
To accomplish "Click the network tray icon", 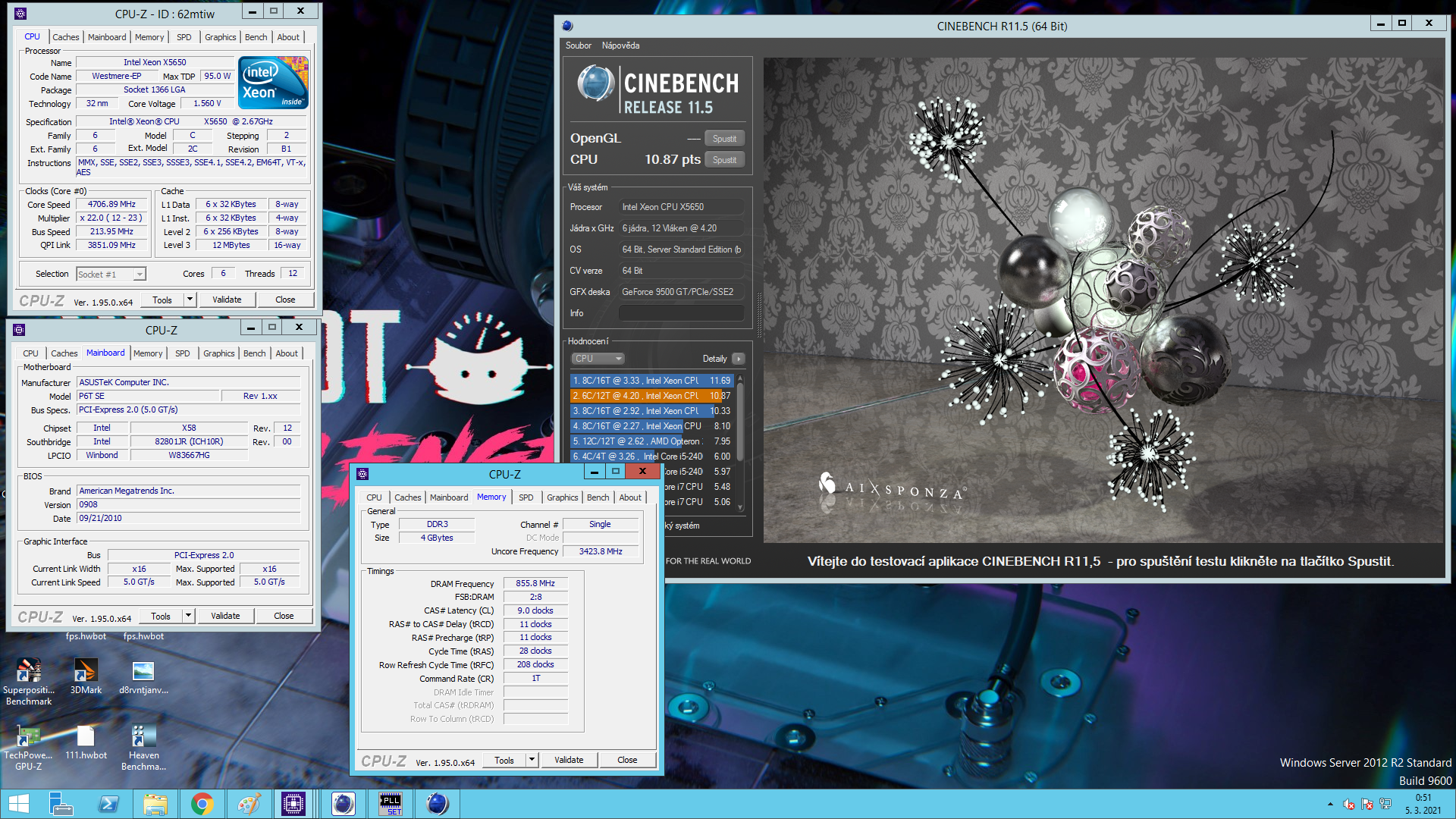I will [x=1385, y=804].
